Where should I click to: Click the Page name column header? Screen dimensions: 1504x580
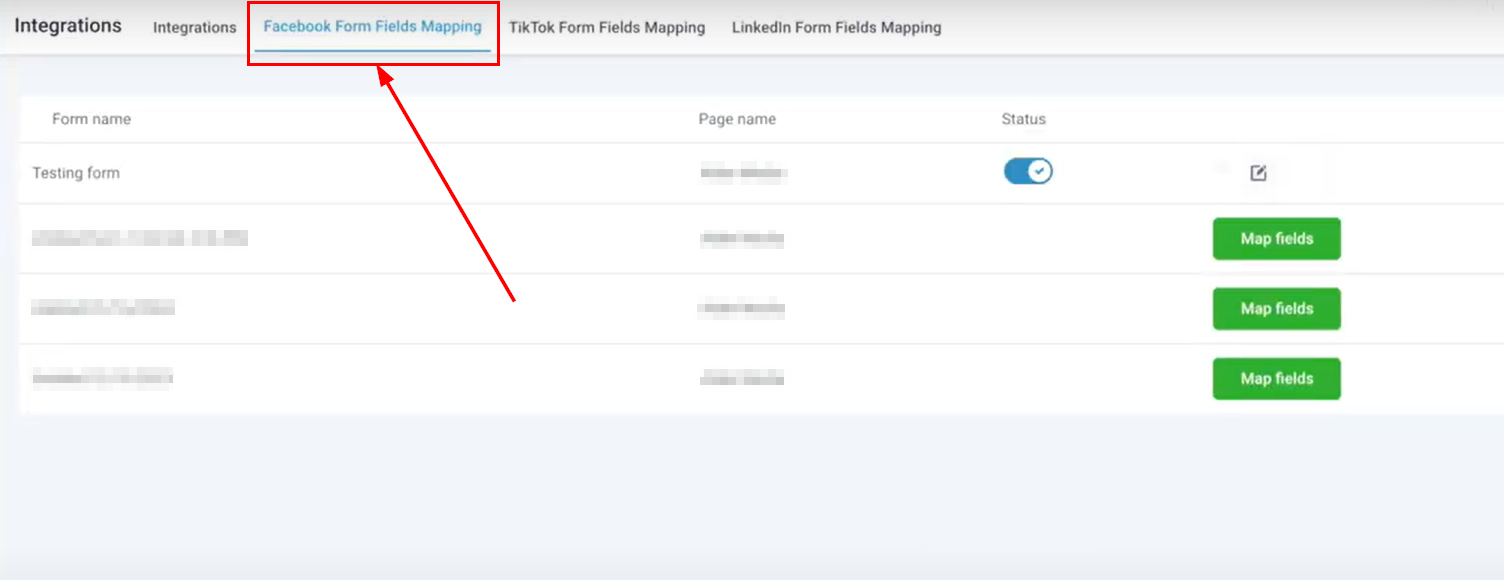coord(737,119)
